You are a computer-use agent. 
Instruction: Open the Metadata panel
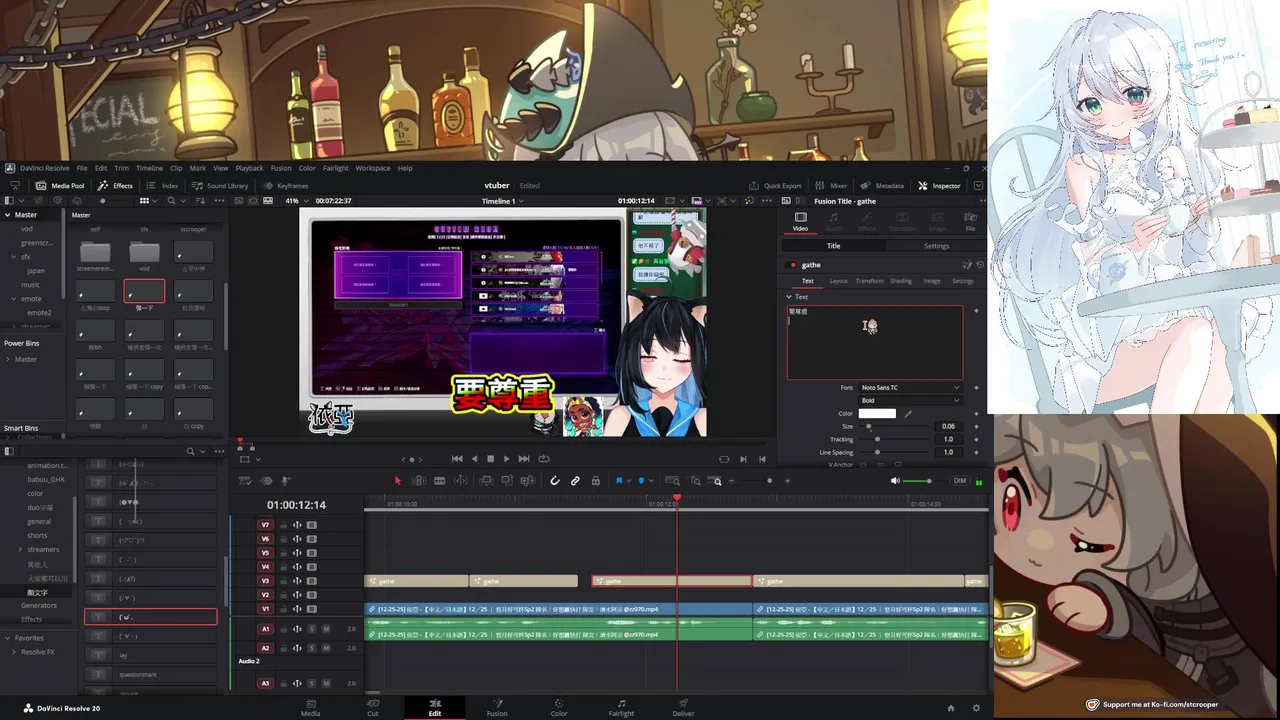click(882, 185)
